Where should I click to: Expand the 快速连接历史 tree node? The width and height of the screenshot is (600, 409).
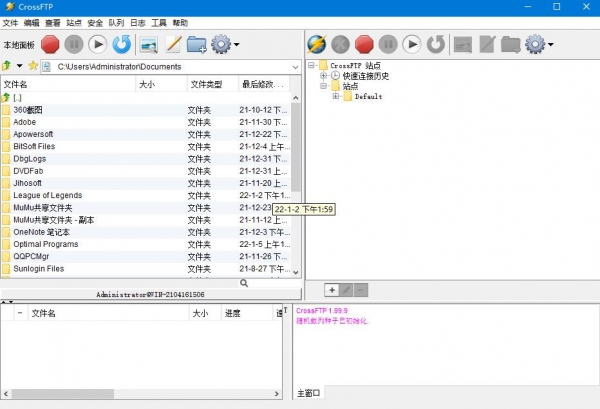coord(323,76)
